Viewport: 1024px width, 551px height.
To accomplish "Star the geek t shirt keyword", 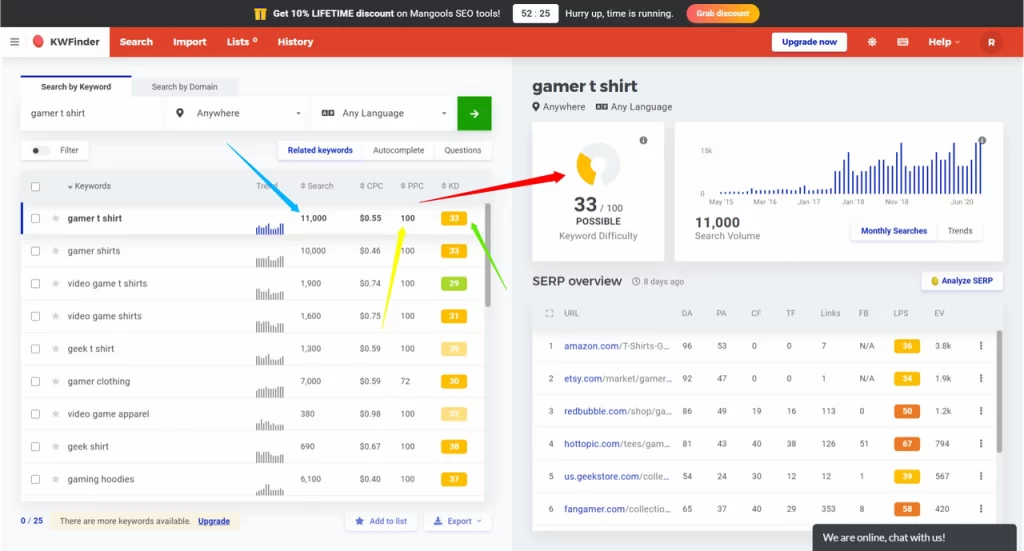I will tap(56, 349).
